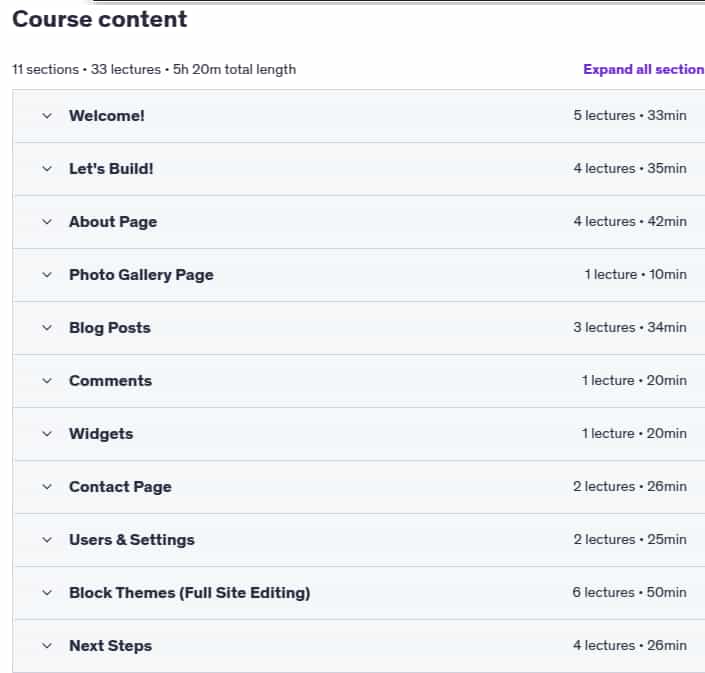Click the '3 lectures • 34min' text
This screenshot has height=673, width=705.
[630, 327]
